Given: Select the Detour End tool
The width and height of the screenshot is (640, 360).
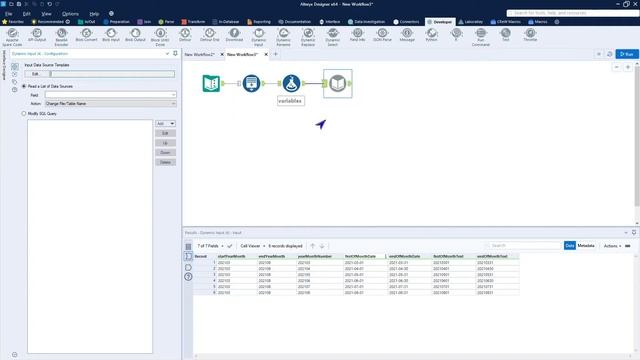Looking at the screenshot, I should click(209, 35).
